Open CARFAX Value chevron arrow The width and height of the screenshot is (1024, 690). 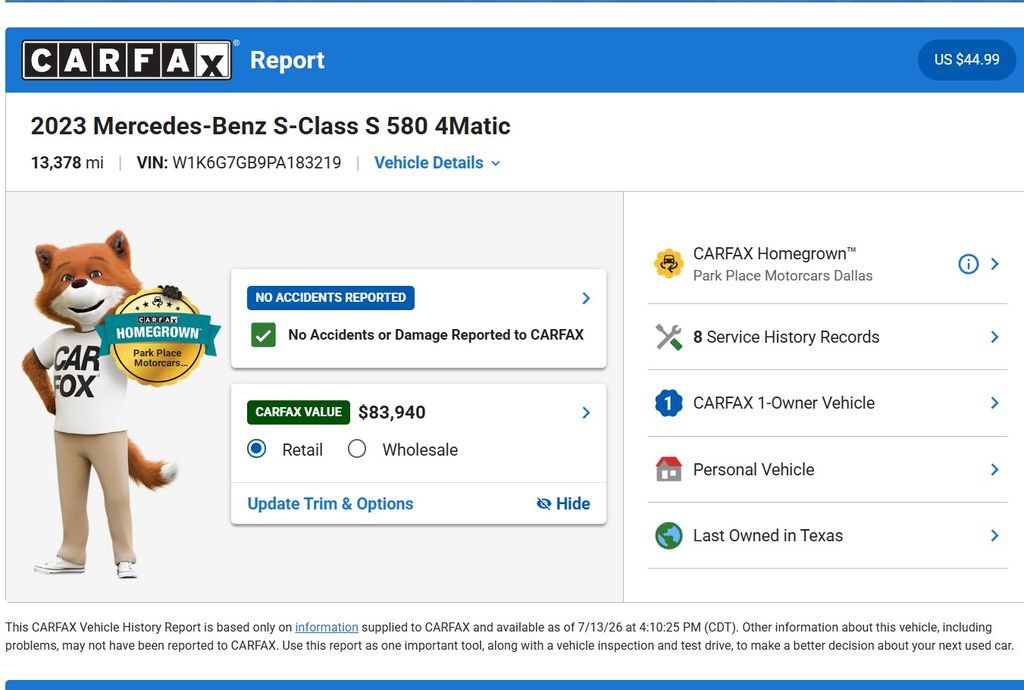586,413
